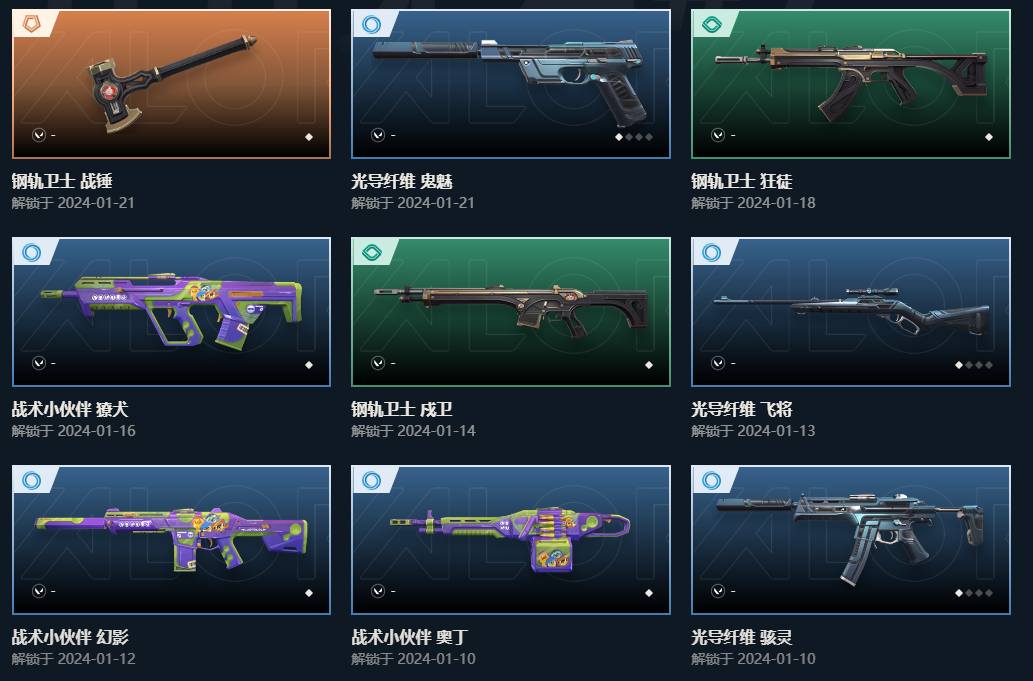1033x681 pixels.
Task: Click the Valorant points icon on 光导纤维 飞将
Action: point(718,363)
